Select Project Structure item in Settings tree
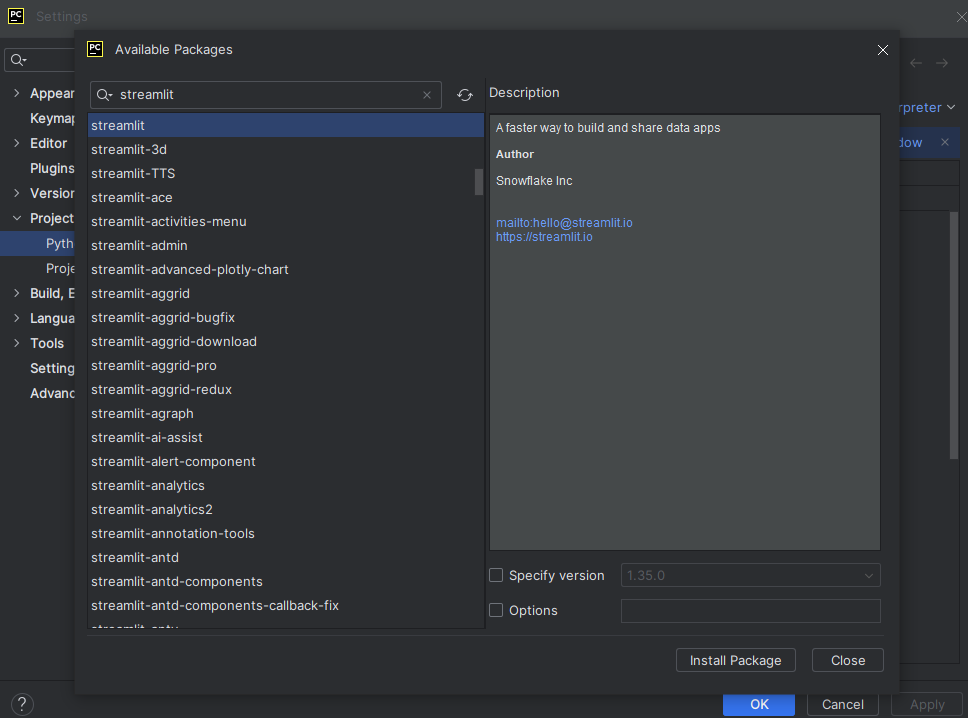 click(x=60, y=268)
